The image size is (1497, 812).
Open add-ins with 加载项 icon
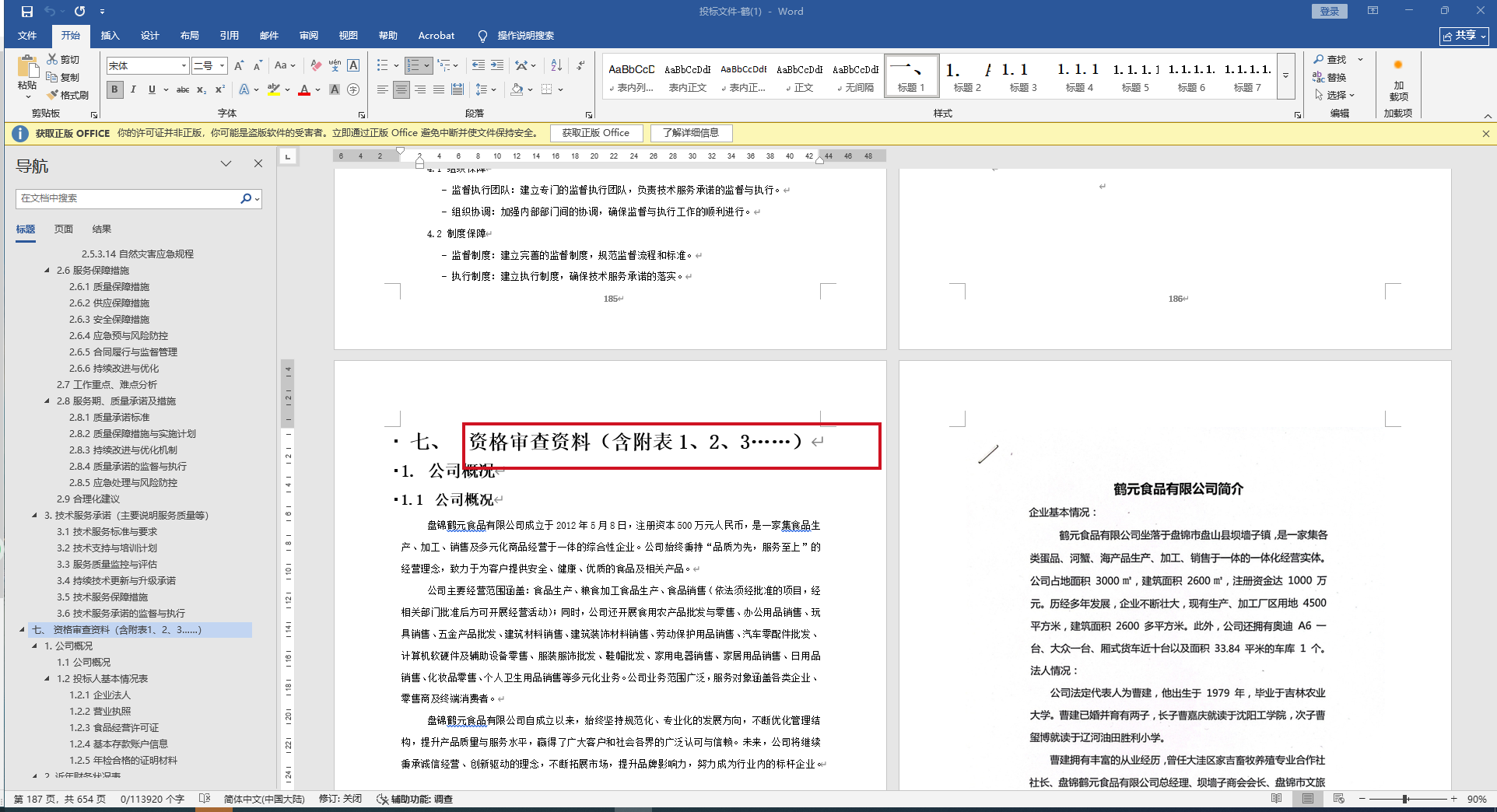(1398, 79)
